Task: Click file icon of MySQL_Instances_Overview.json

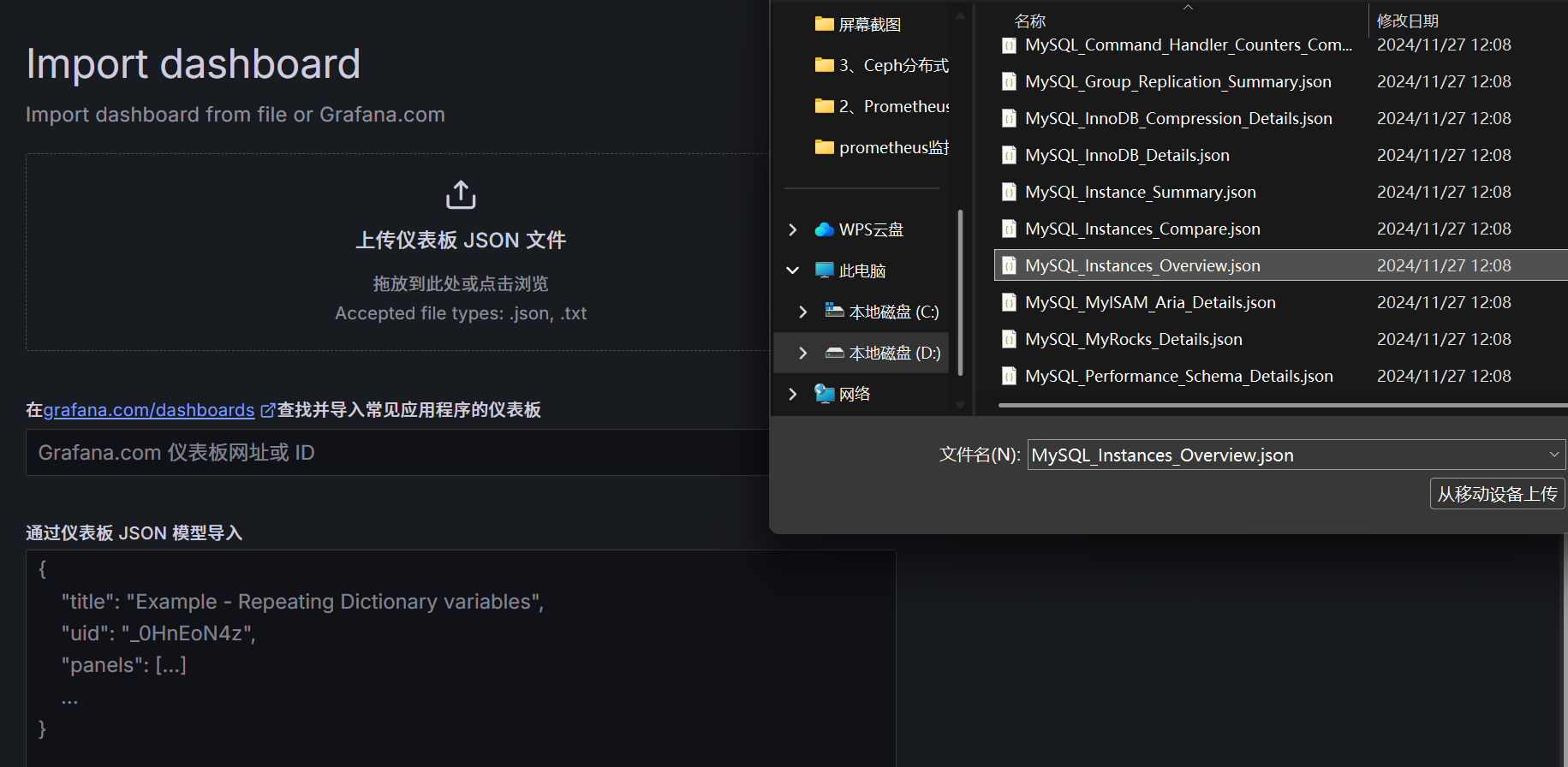Action: (1010, 266)
